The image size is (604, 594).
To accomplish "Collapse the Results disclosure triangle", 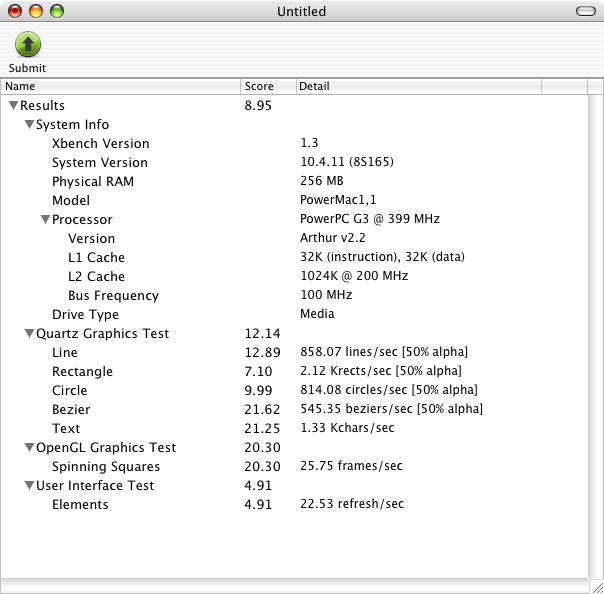I will click(13, 105).
